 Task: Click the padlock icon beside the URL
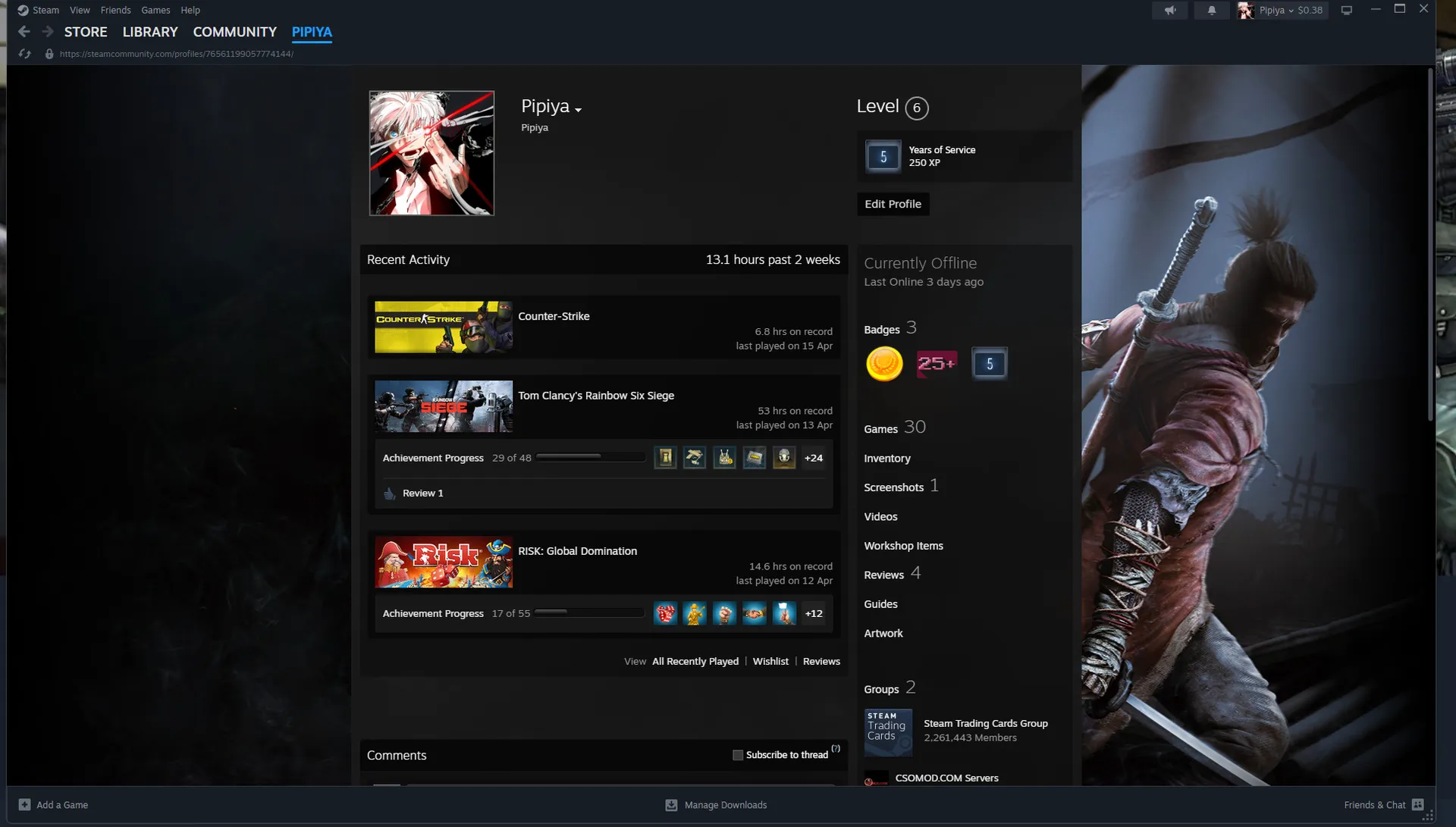click(x=49, y=54)
